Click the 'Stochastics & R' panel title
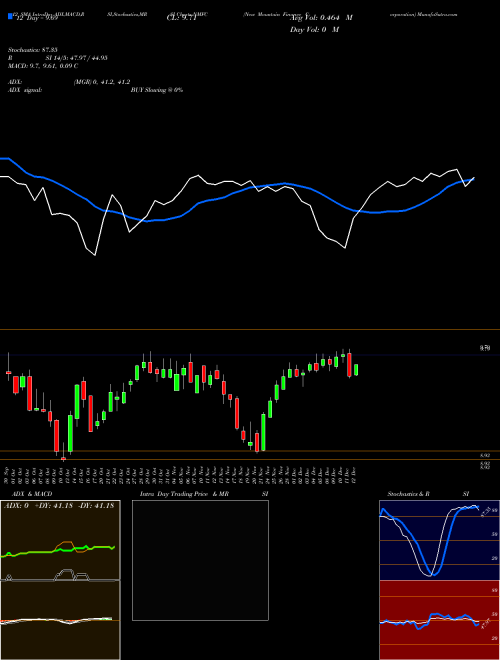 [409, 494]
